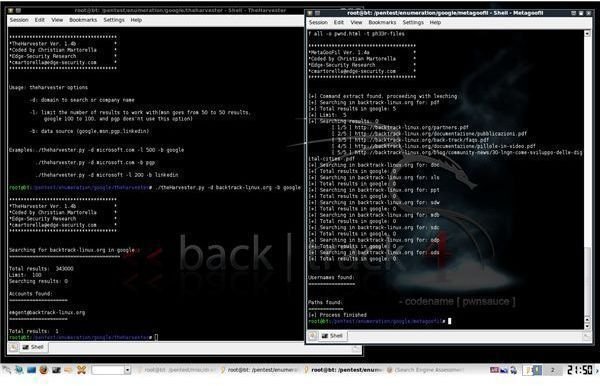This screenshot has height=386, width=600.
Task: Click new session icon in Metagoofil shell
Action: click(313, 336)
